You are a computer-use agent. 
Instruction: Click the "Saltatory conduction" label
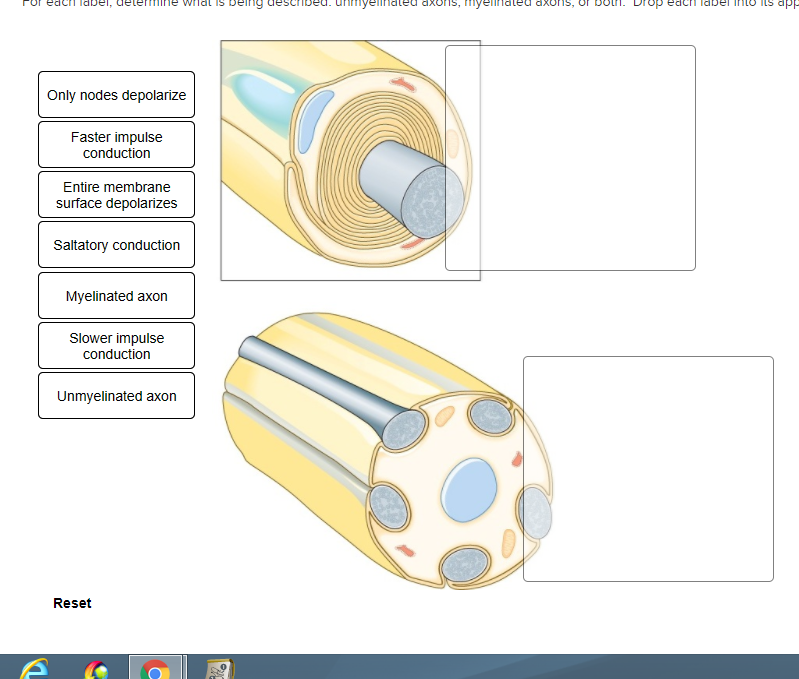click(116, 245)
